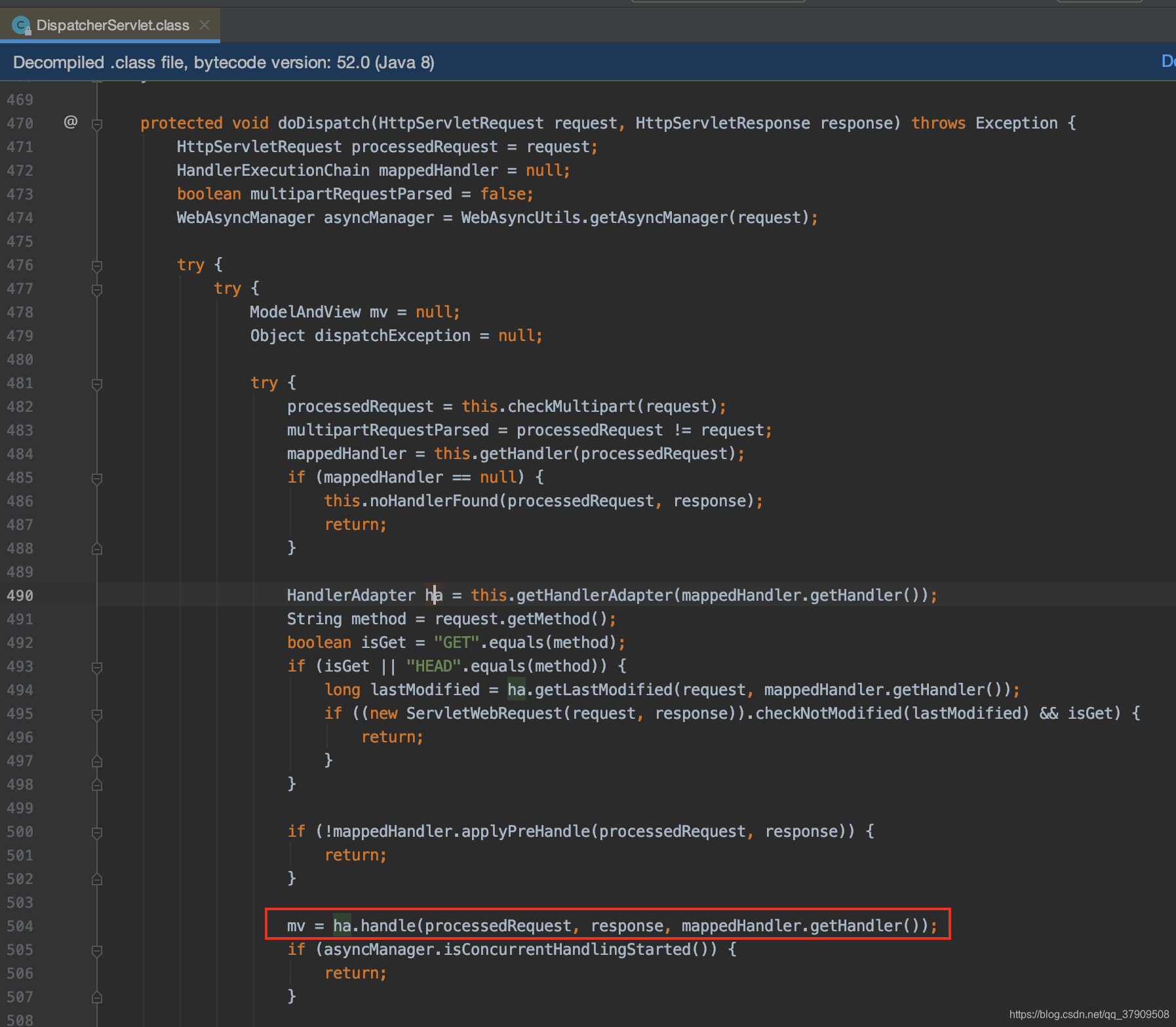Click isConcurrentHandlingStarted on line 505
Viewport: 1176px width, 1027px height.
point(567,950)
